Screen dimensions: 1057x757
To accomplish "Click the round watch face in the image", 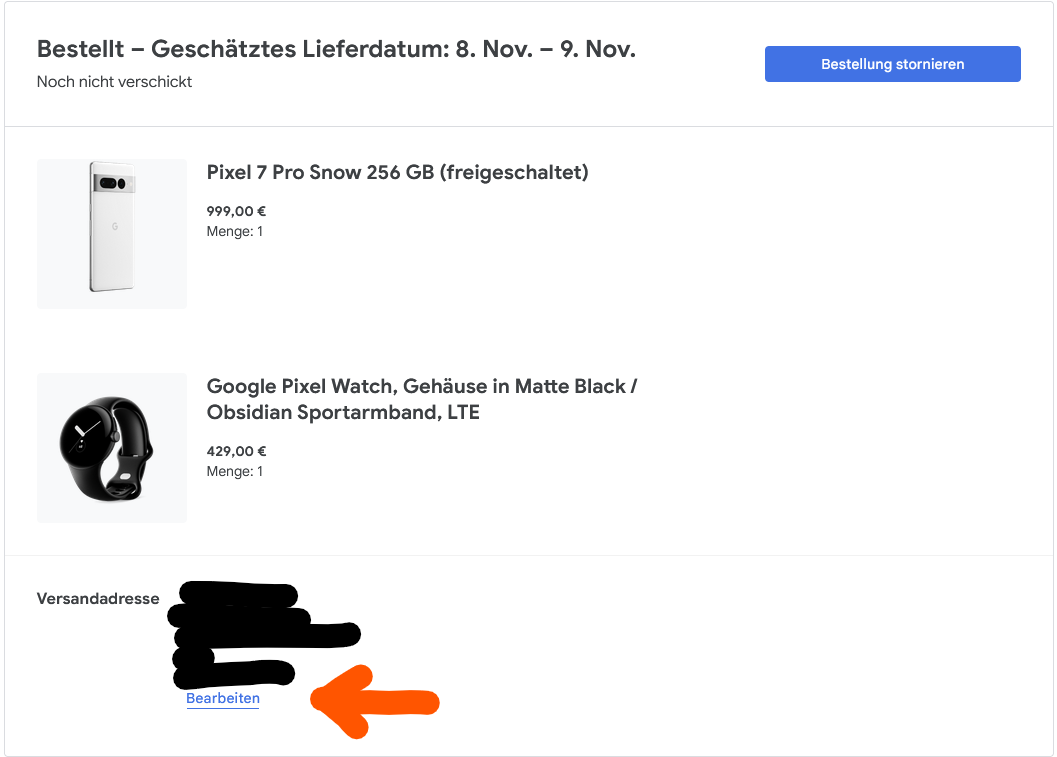I will click(88, 440).
